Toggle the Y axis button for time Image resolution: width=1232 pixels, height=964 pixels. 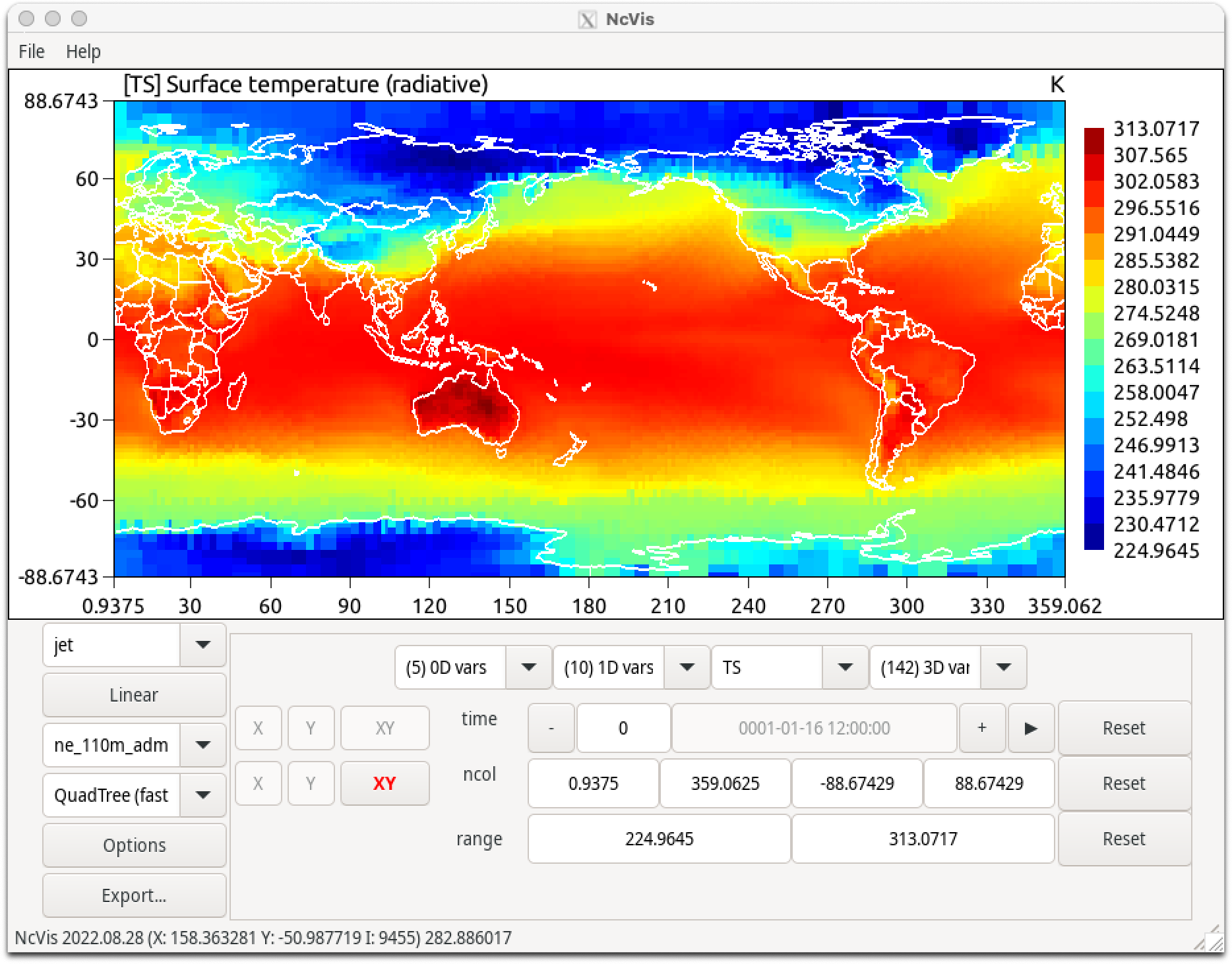tap(311, 728)
